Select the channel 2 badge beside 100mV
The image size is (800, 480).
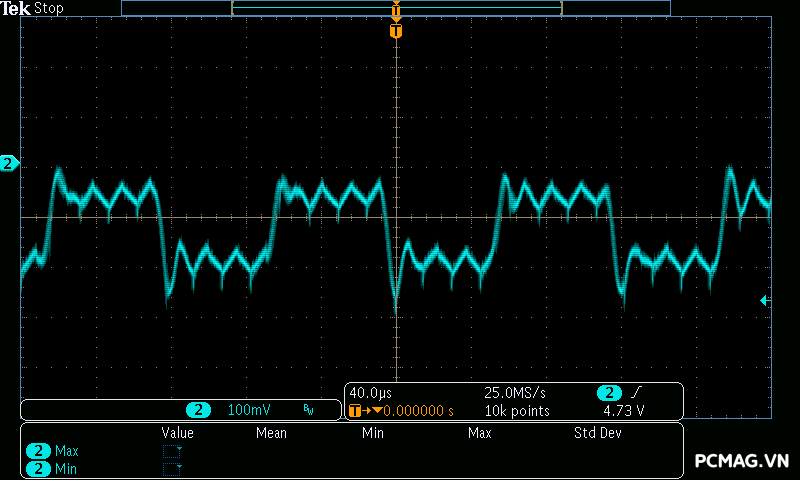coord(199,410)
